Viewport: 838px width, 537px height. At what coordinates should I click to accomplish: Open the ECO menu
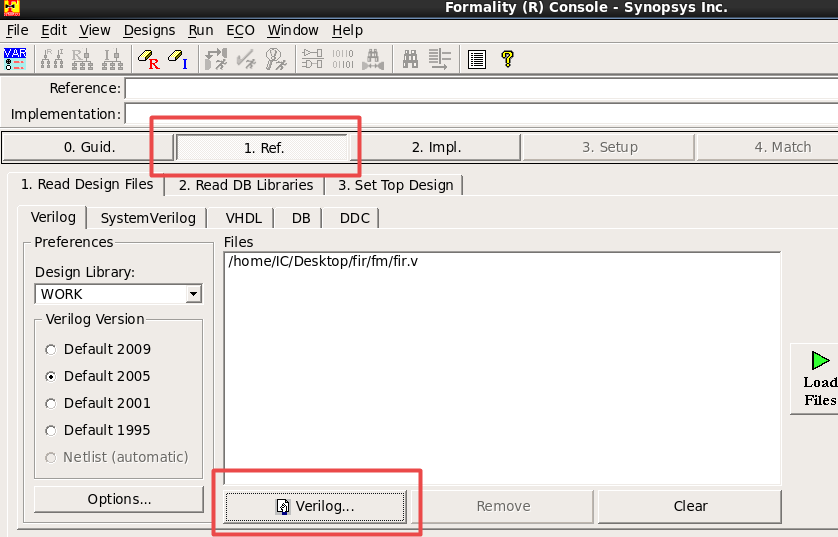pos(240,30)
